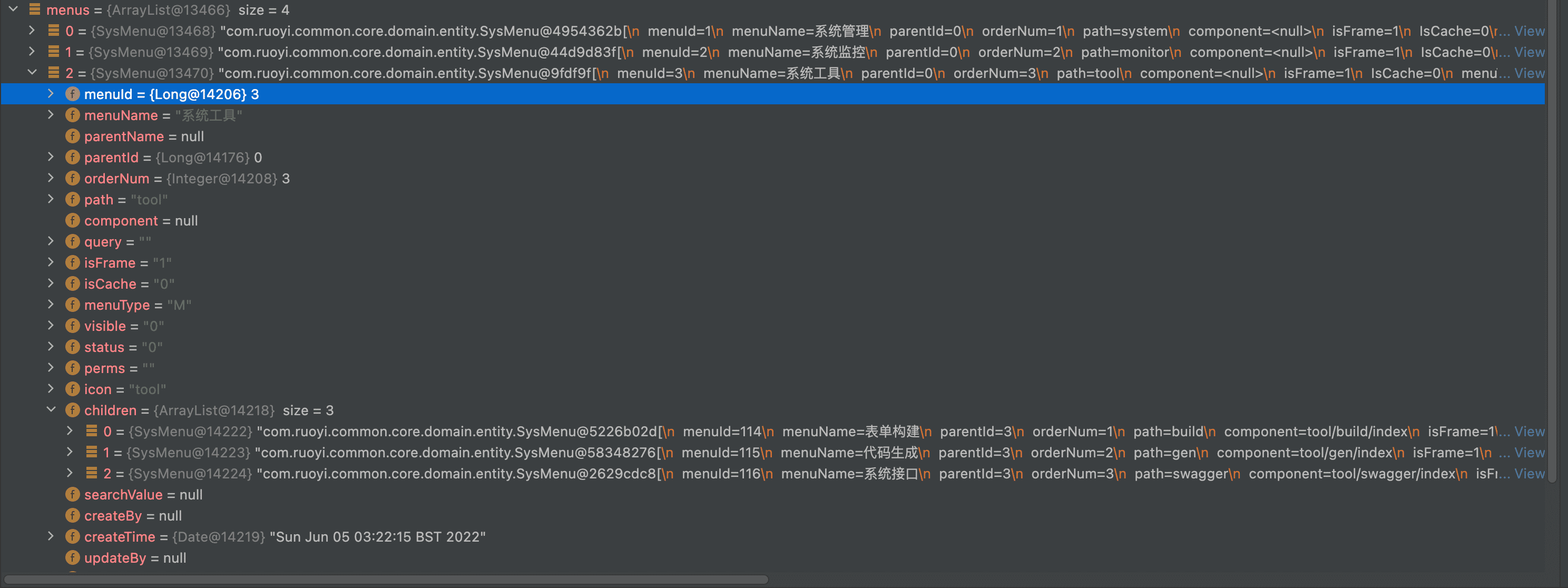Click field icon beside isCache
This screenshot has height=588, width=1568.
(72, 283)
